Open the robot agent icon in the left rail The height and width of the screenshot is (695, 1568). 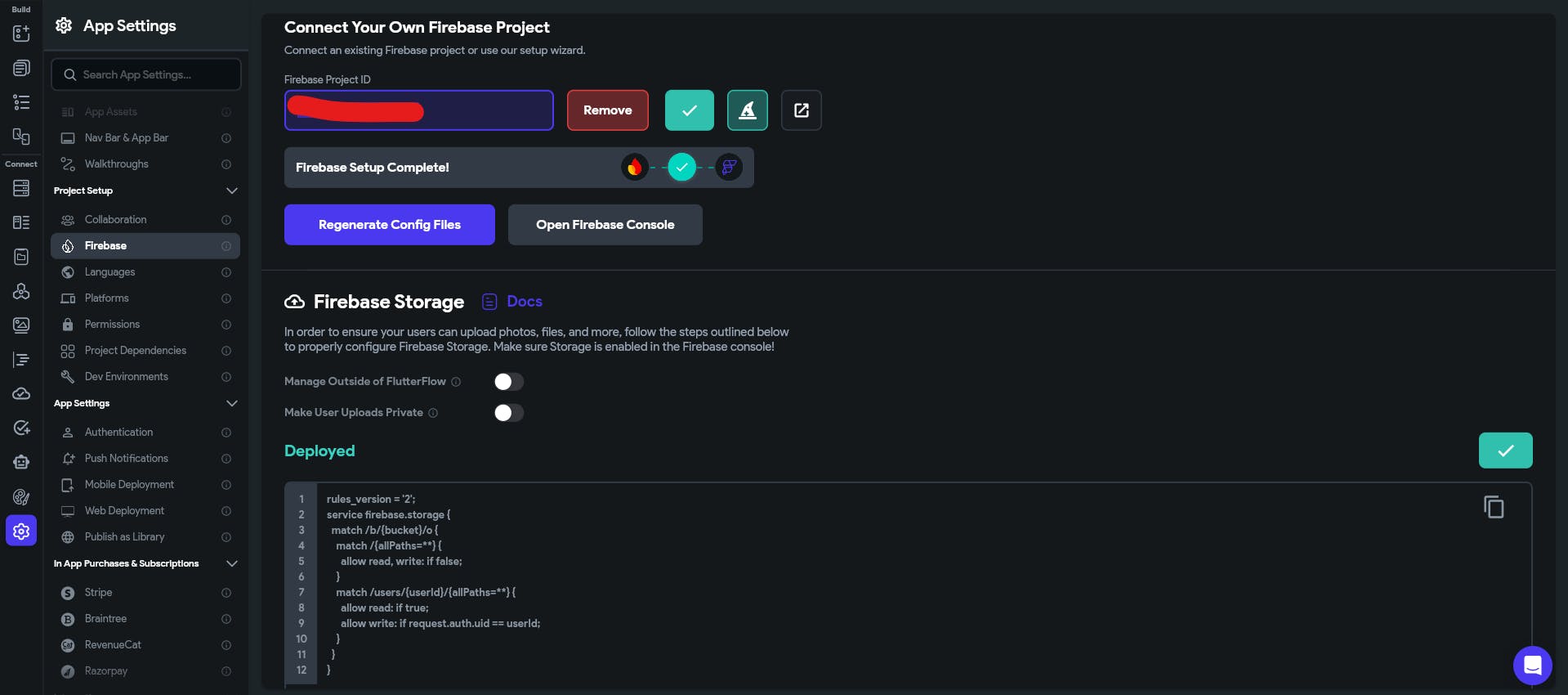[x=21, y=463]
